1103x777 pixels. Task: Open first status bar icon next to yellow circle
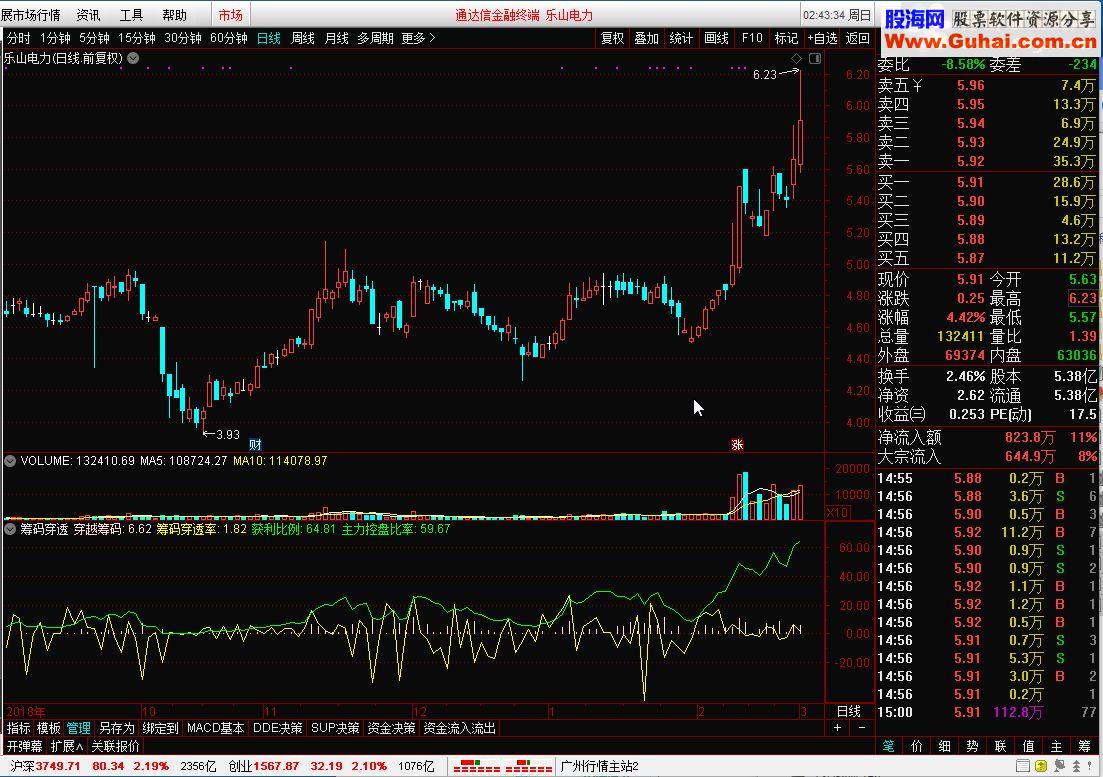pyautogui.click(x=1023, y=766)
